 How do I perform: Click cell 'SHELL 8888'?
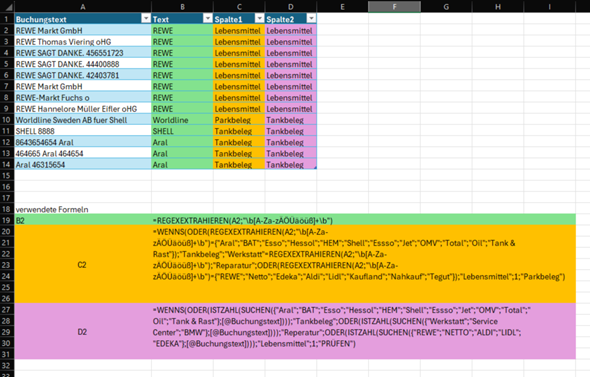(x=83, y=131)
